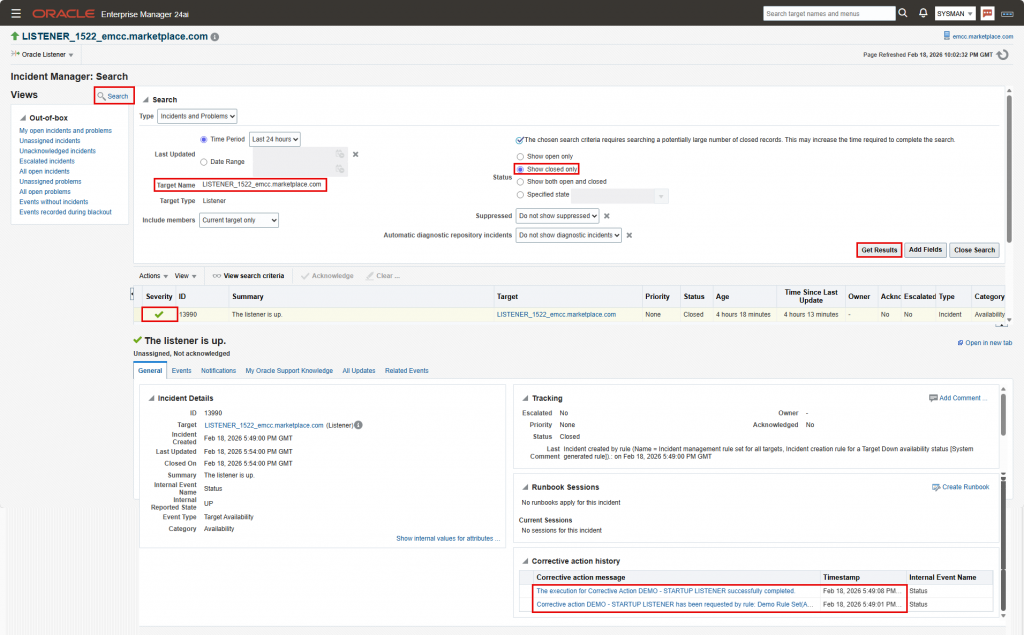Open the hamburger navigation menu
Viewport: 1024px width, 635px height.
click(x=15, y=13)
